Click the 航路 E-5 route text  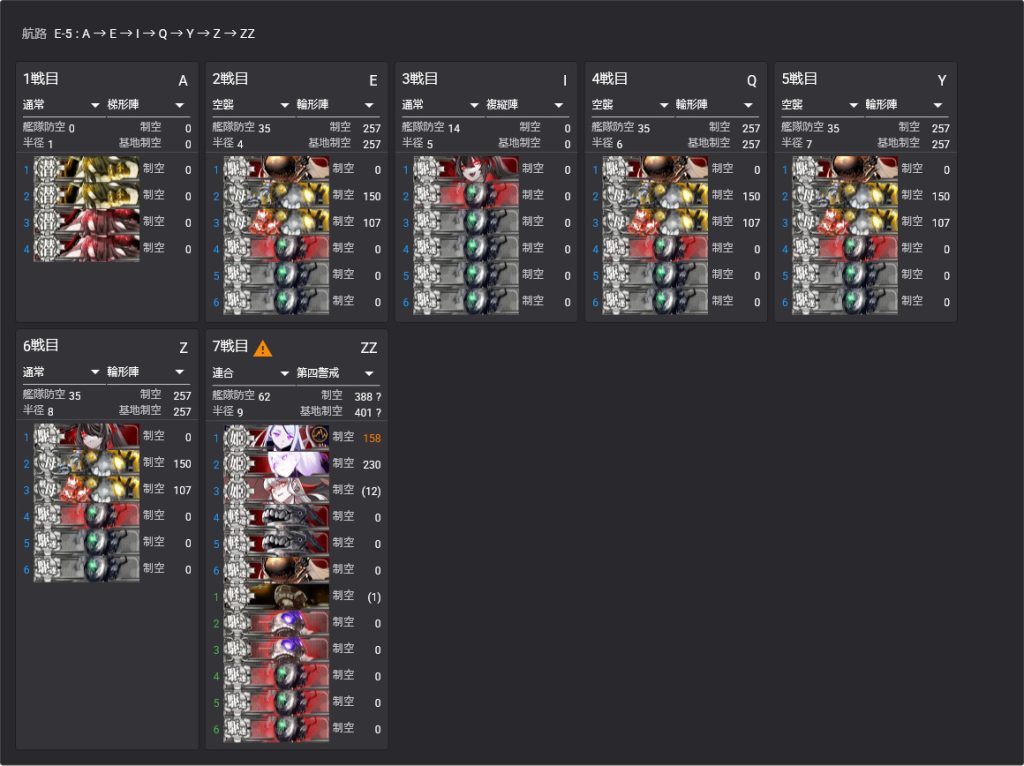[x=138, y=34]
